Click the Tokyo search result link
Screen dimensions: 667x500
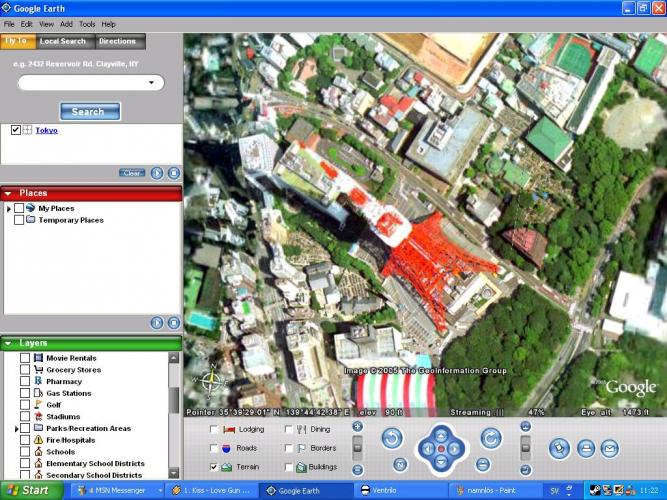click(x=46, y=130)
